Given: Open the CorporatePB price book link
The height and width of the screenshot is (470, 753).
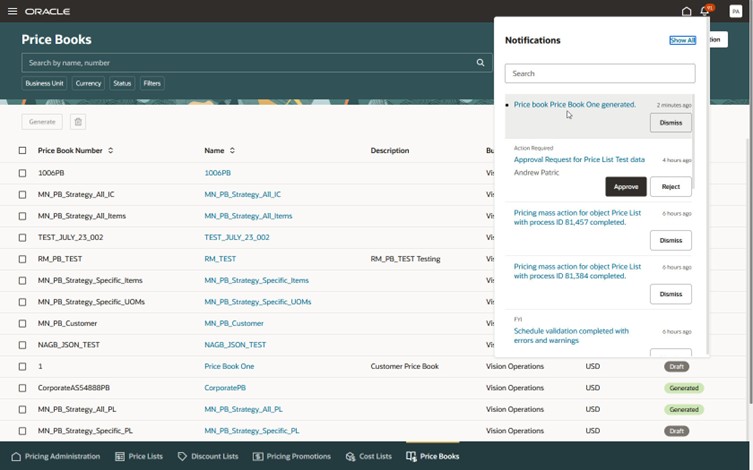Looking at the screenshot, I should click(225, 388).
